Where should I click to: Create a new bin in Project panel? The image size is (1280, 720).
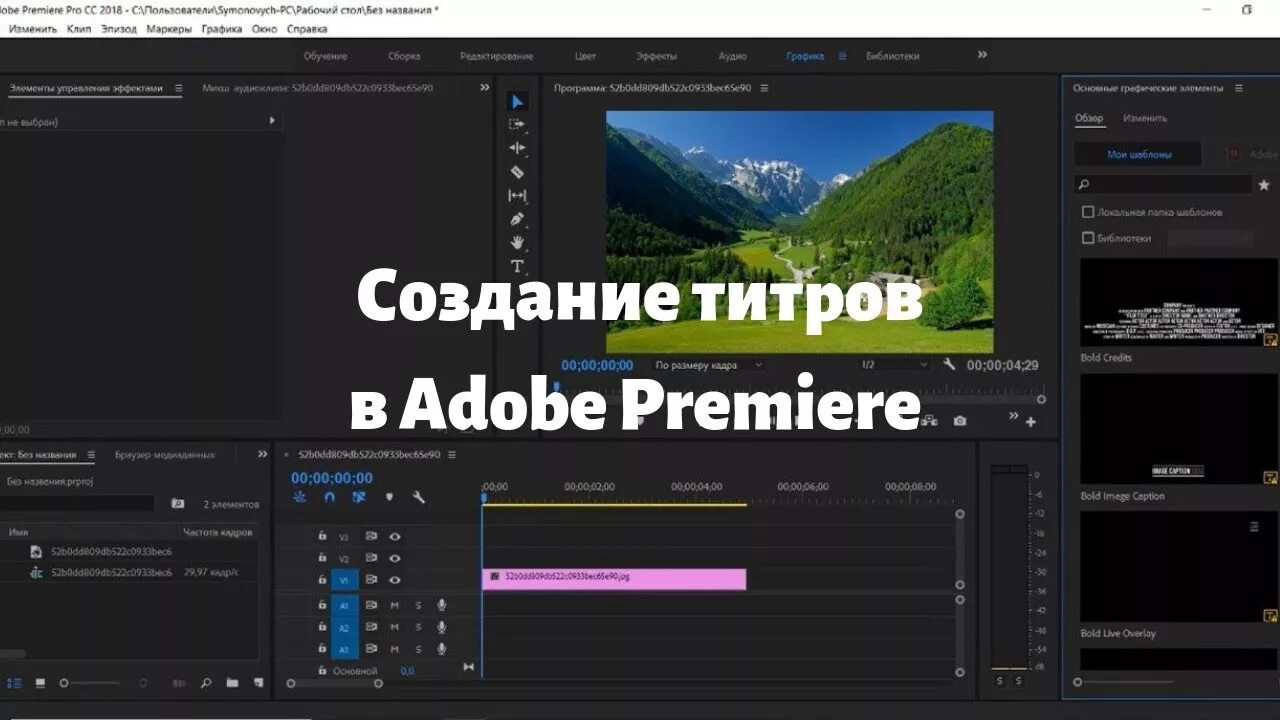point(232,683)
